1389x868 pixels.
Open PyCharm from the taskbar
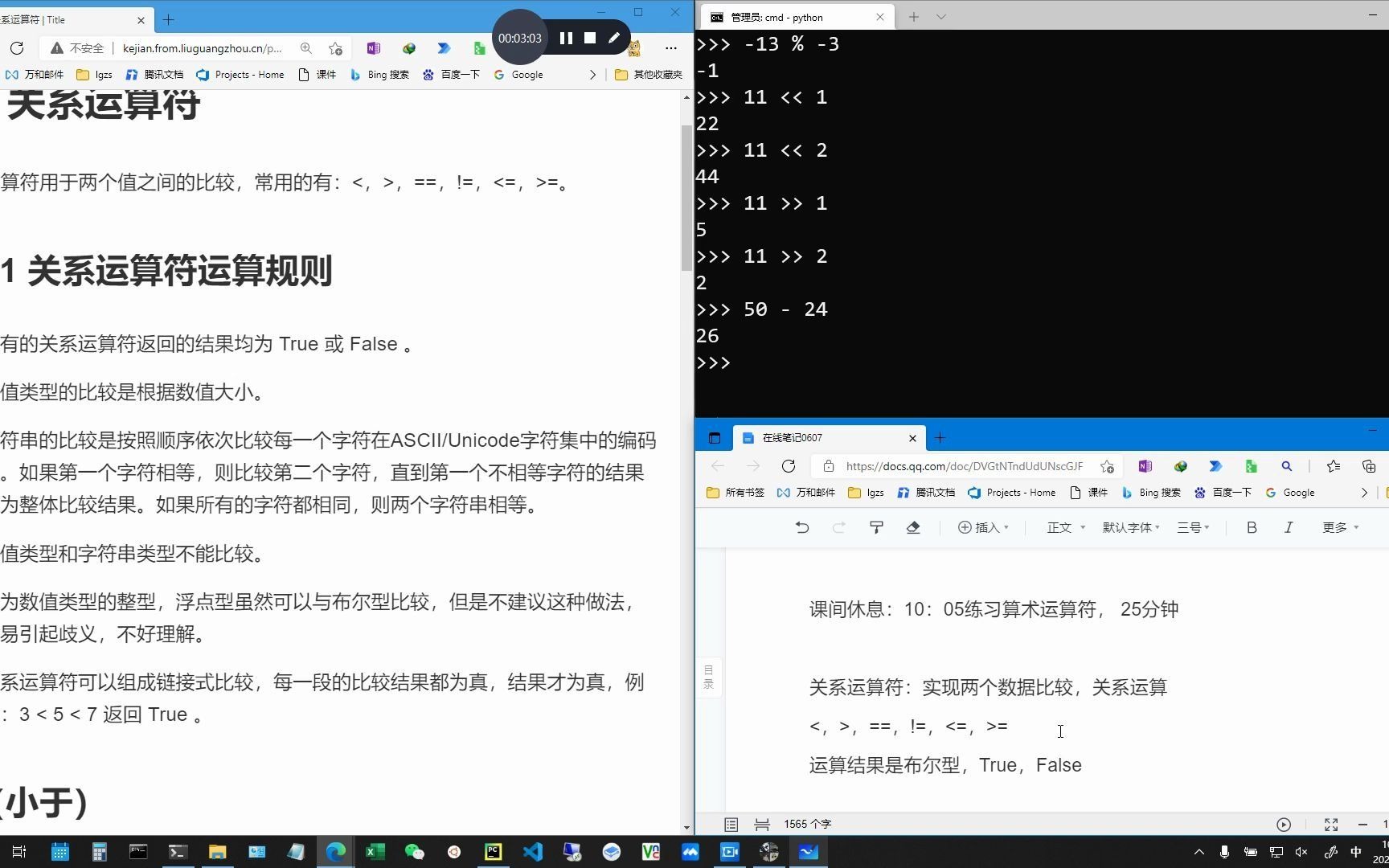492,851
